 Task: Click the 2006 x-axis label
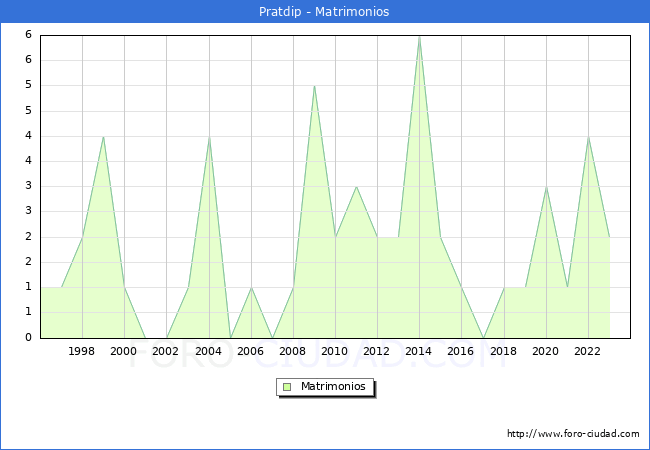(250, 351)
